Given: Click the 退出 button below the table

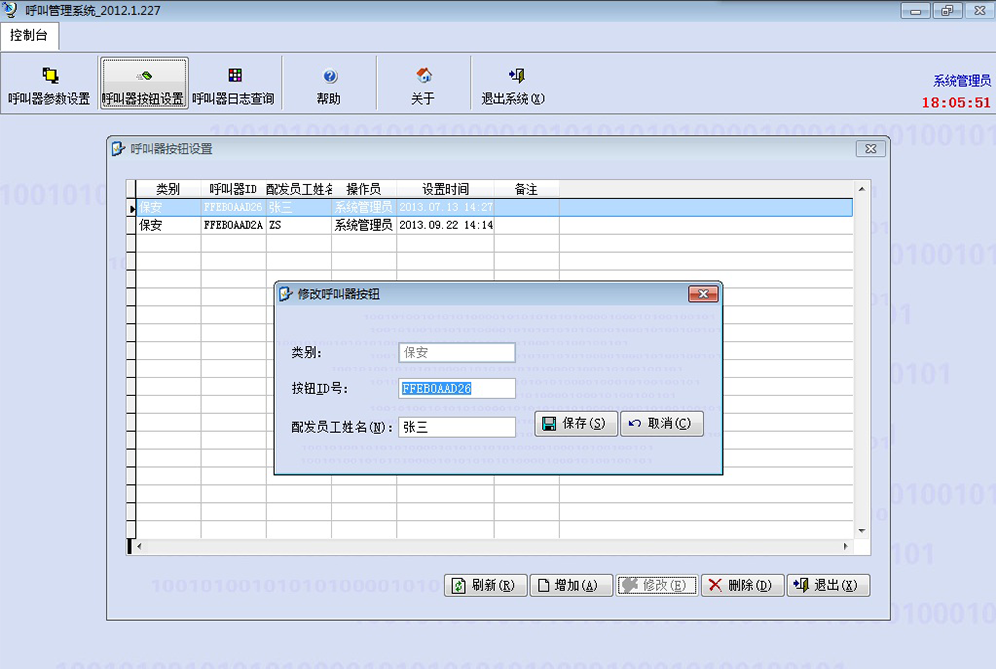Looking at the screenshot, I should pos(829,586).
